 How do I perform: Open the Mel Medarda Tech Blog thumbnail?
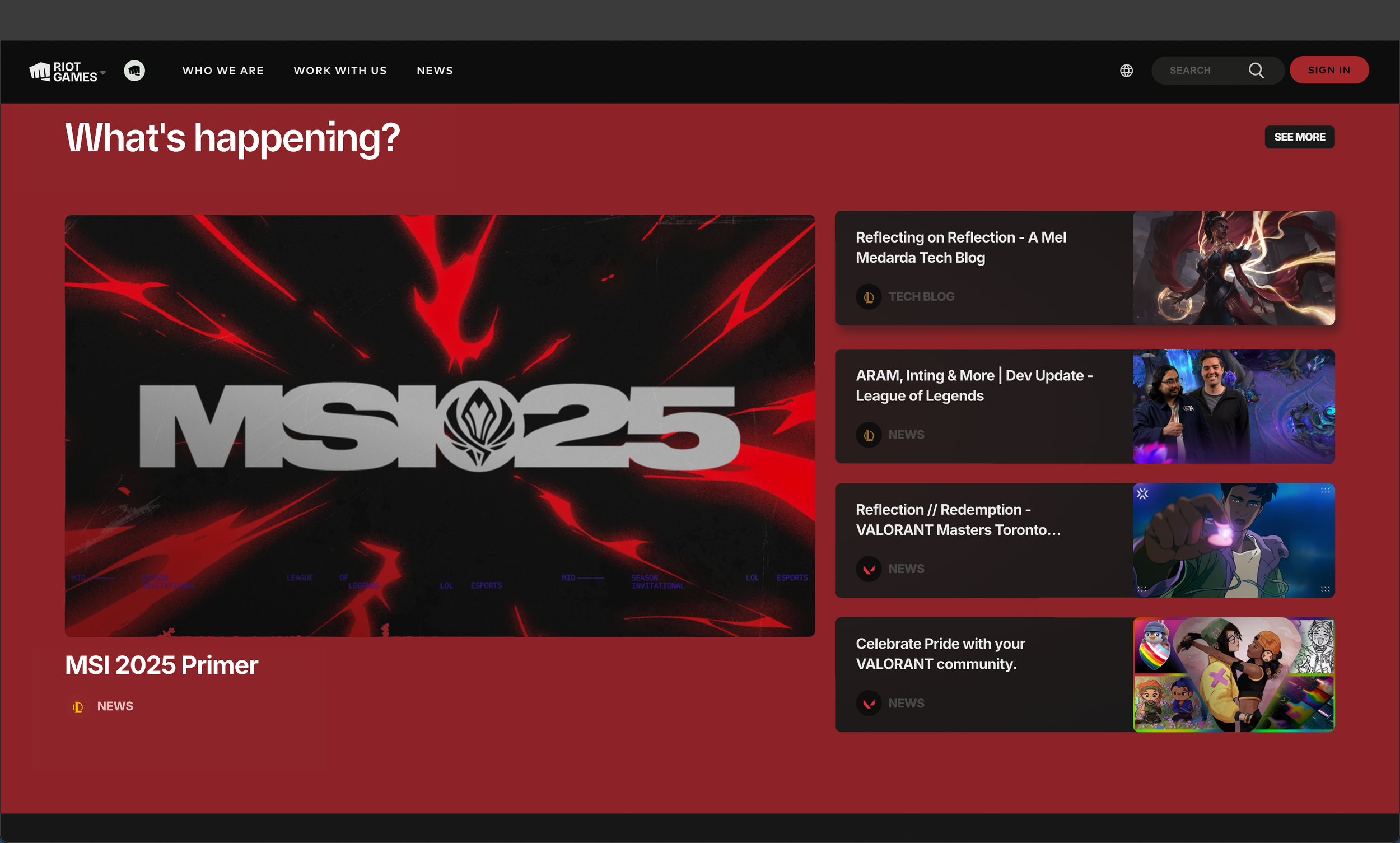[1233, 268]
